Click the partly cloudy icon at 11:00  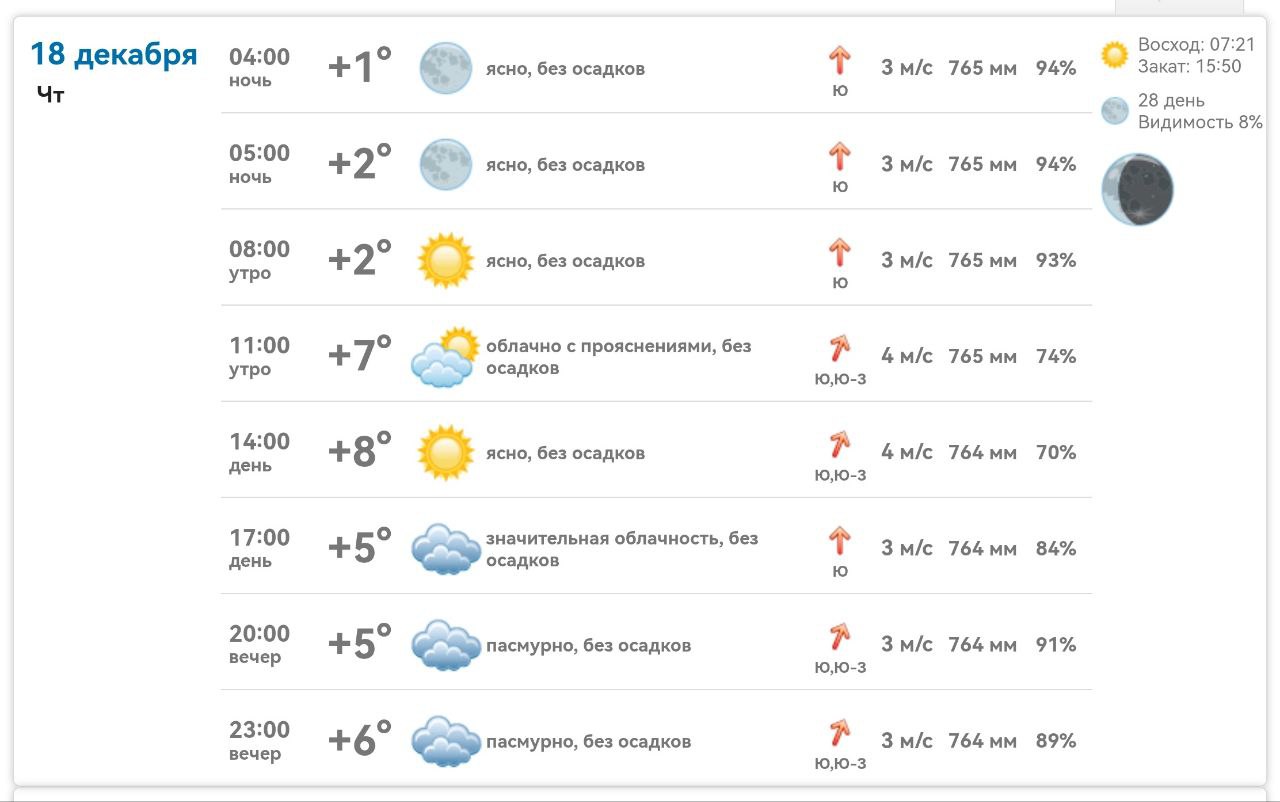pyautogui.click(x=443, y=357)
